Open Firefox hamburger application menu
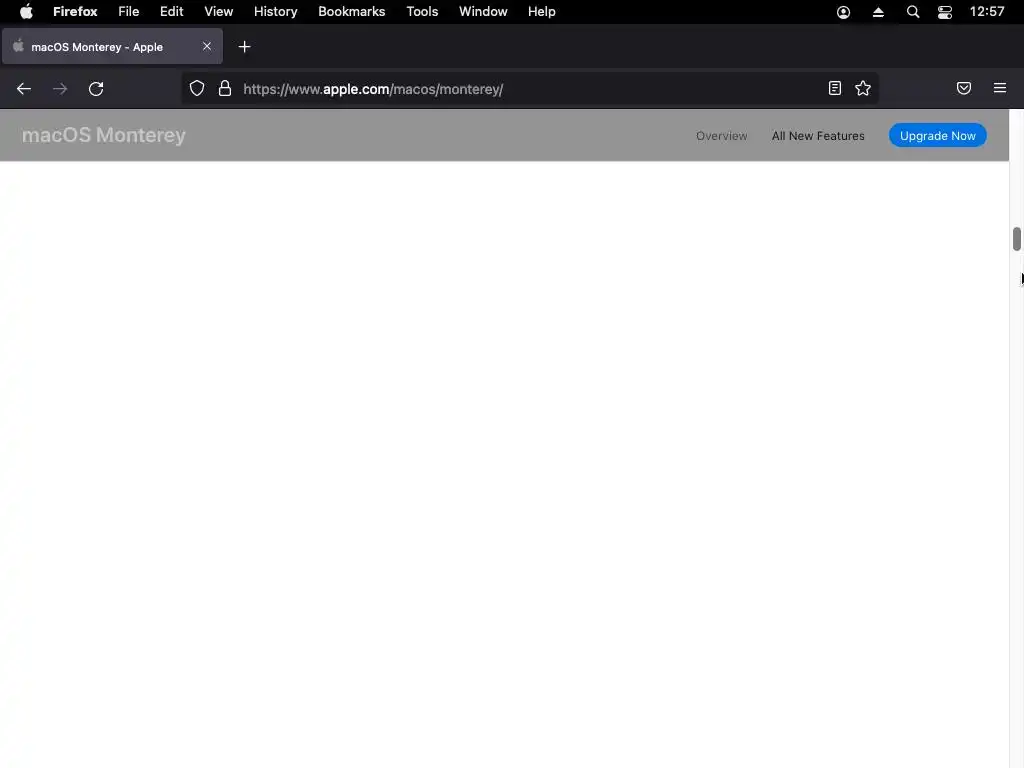 (x=1000, y=88)
